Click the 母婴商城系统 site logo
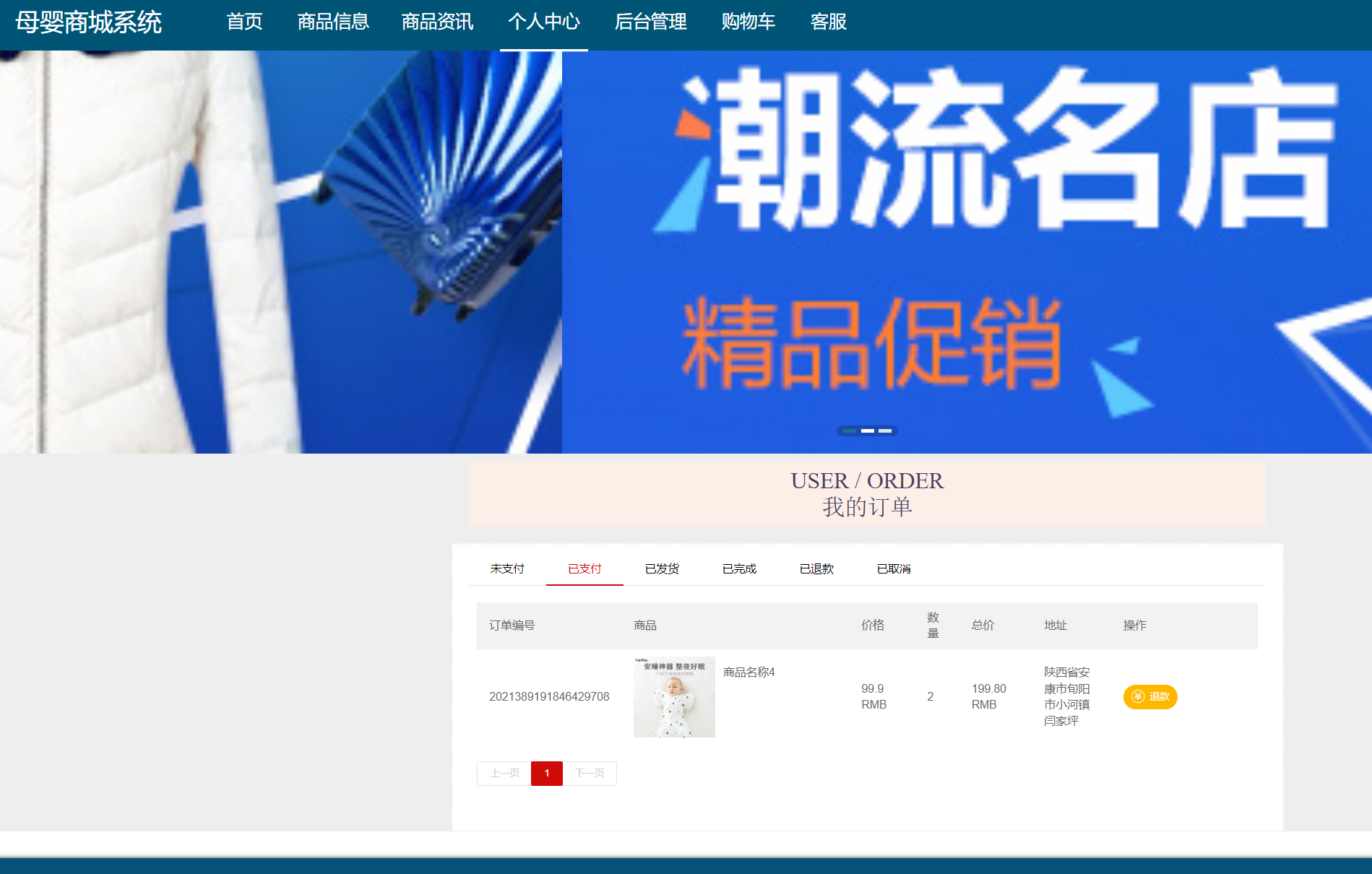 tap(88, 22)
